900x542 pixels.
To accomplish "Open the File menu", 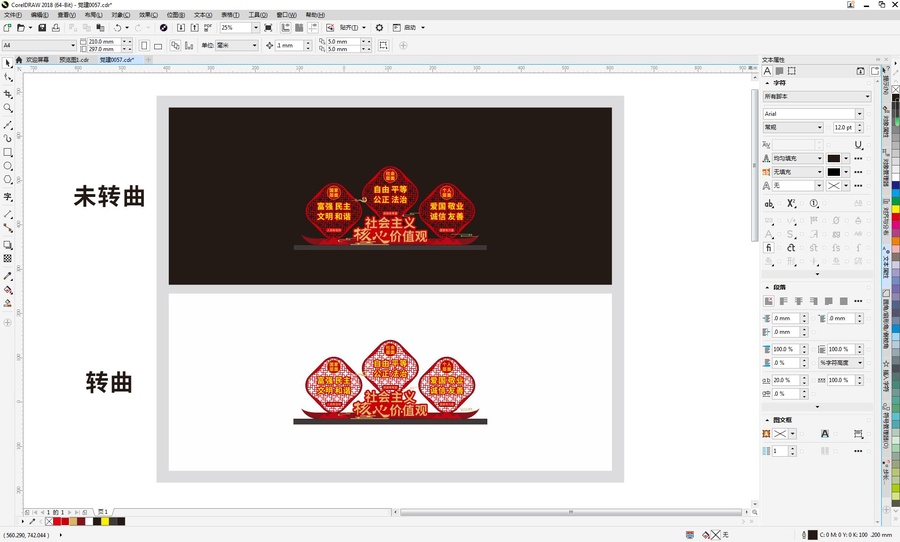I will click(13, 15).
